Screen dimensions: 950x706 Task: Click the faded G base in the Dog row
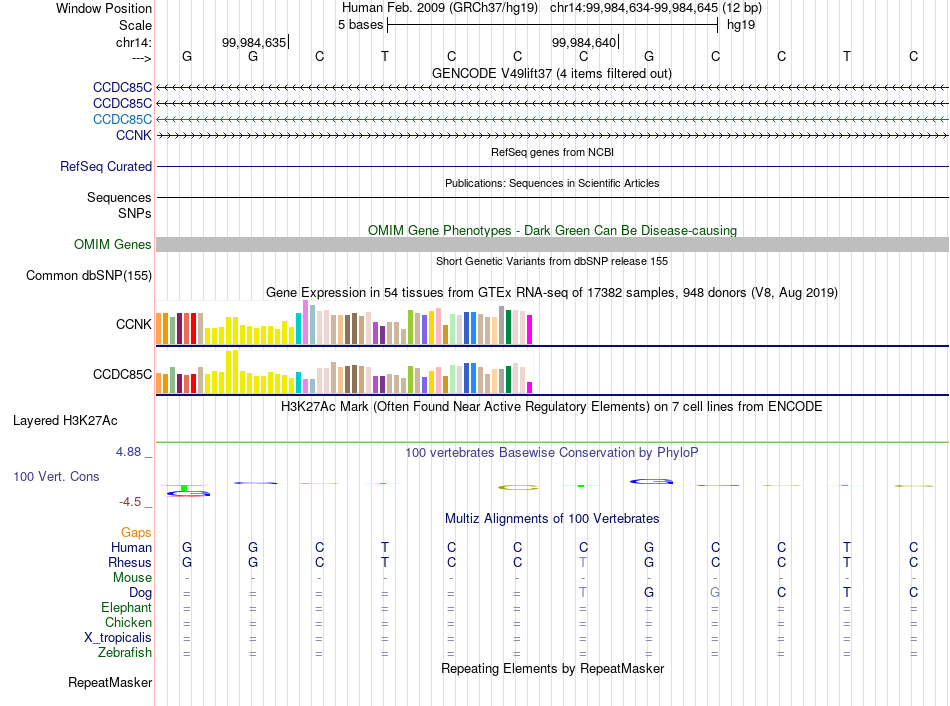click(715, 592)
